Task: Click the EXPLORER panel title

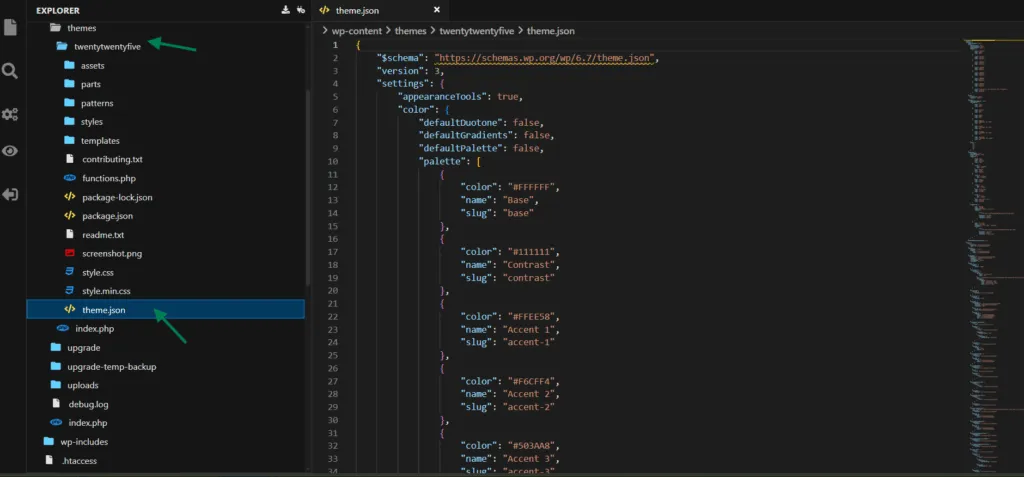Action: tap(58, 10)
